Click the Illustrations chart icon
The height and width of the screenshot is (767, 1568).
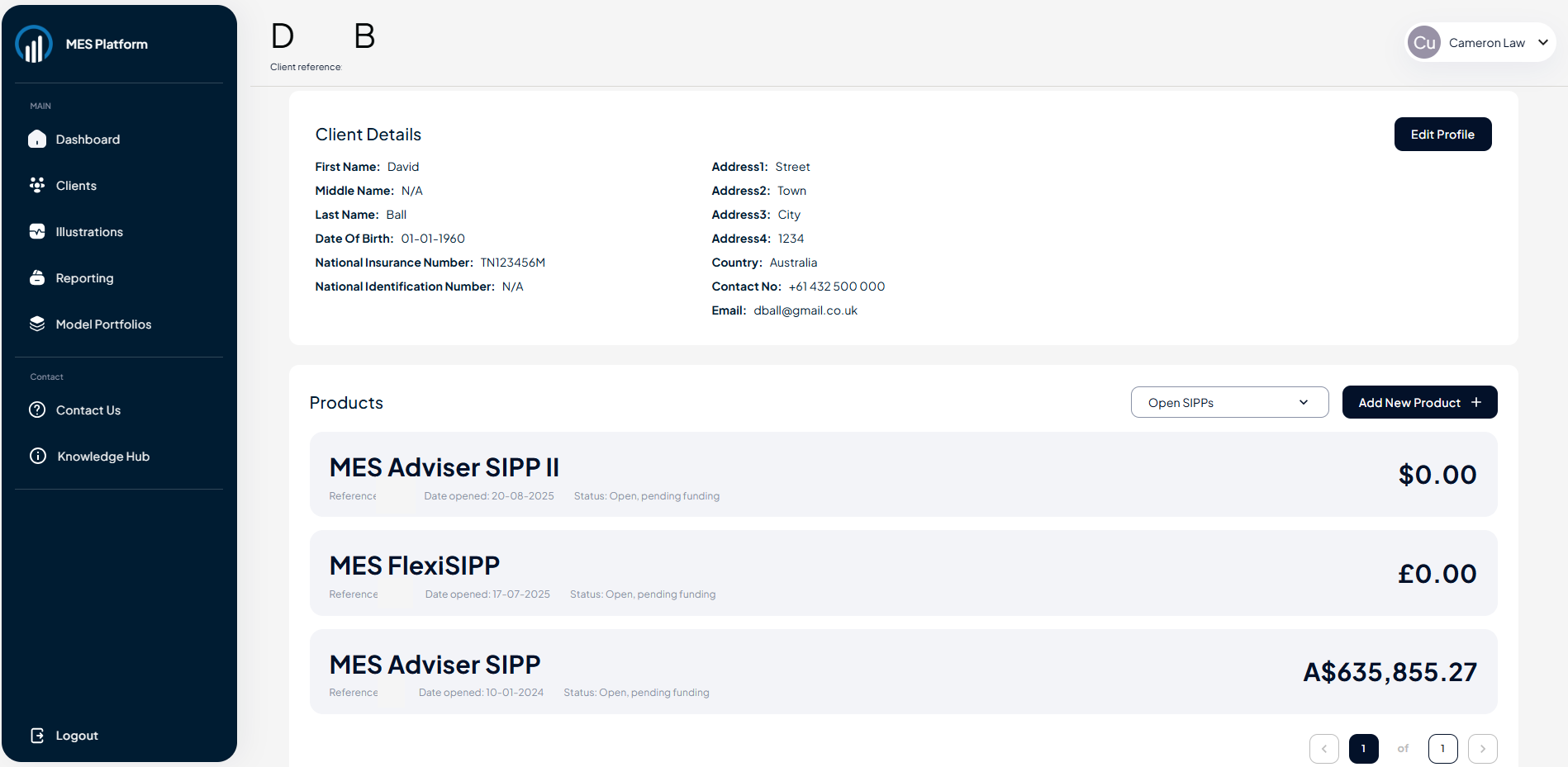(37, 232)
